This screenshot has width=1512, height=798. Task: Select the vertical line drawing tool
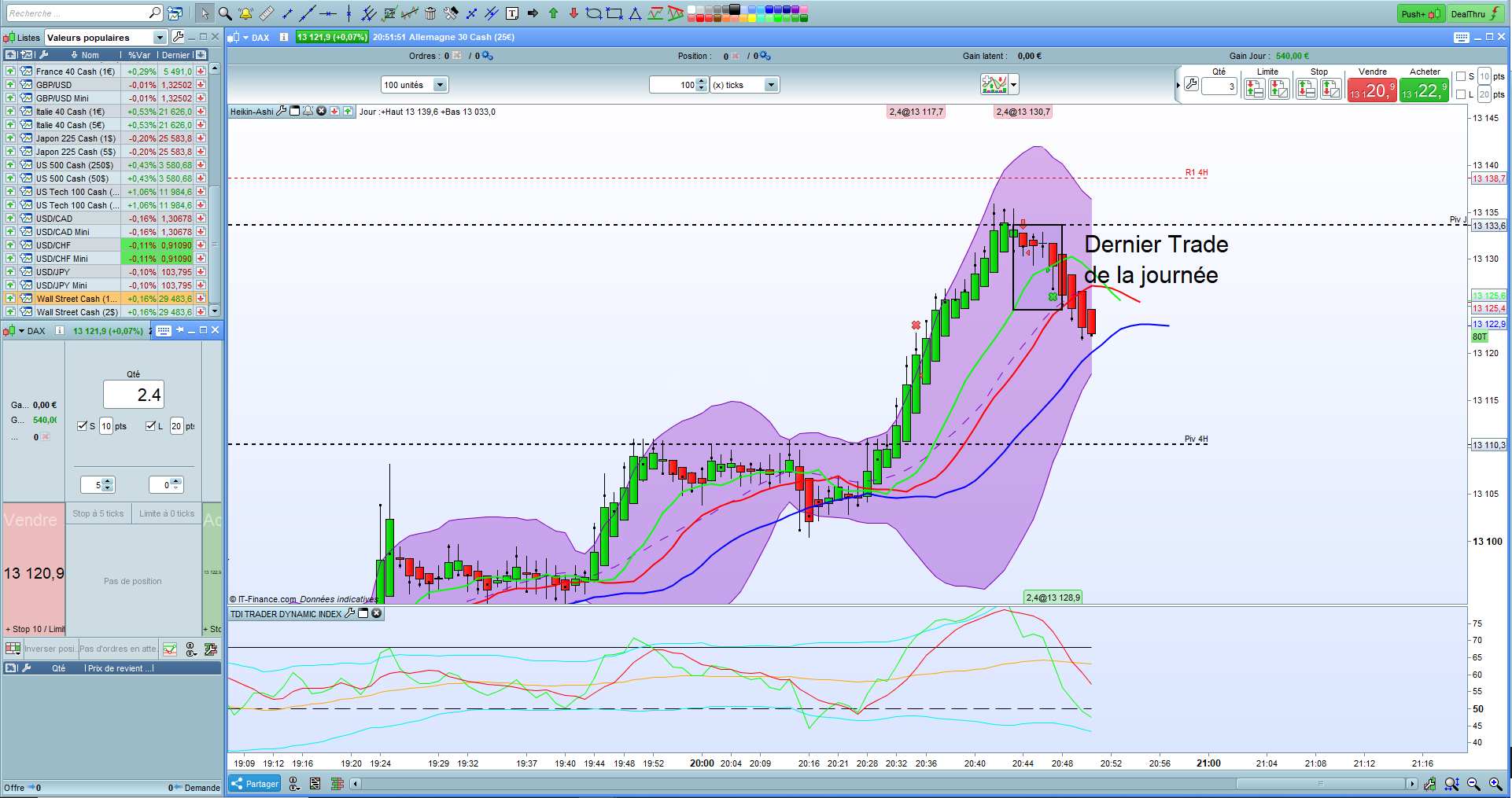(x=348, y=13)
